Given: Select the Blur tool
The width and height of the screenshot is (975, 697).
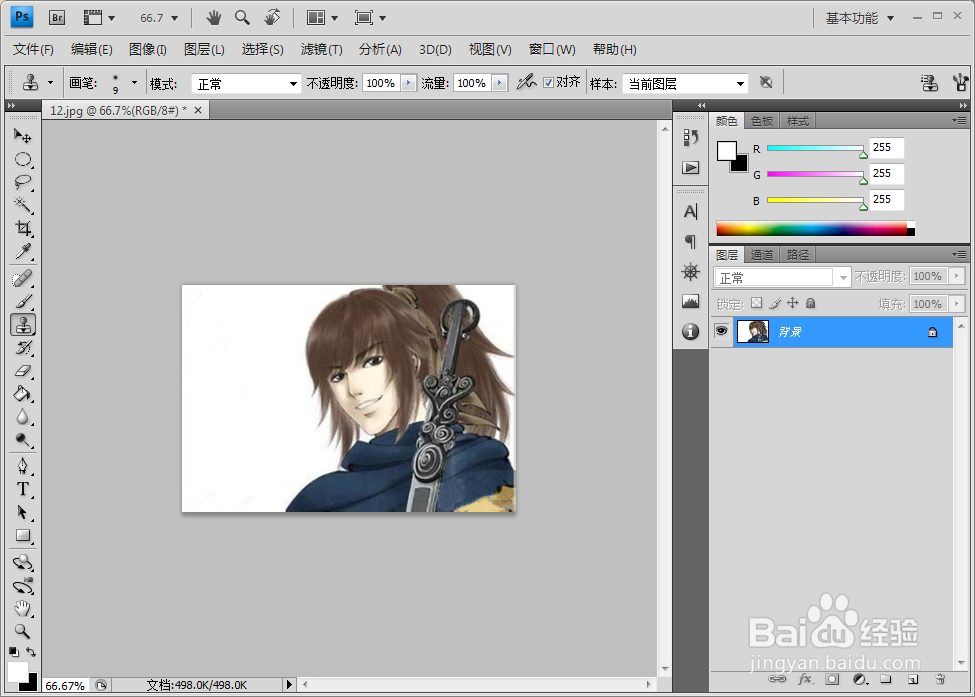Looking at the screenshot, I should pos(23,417).
